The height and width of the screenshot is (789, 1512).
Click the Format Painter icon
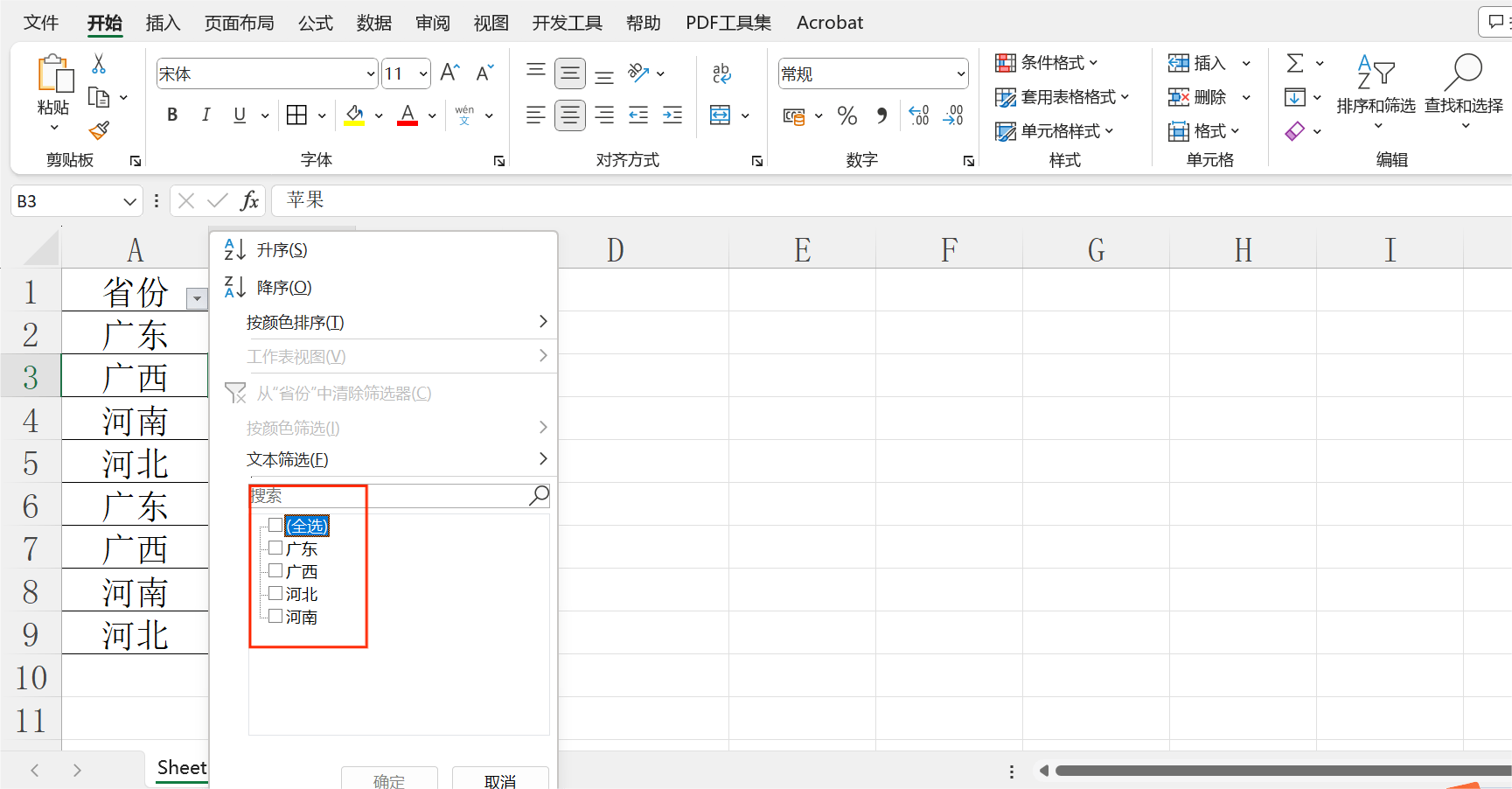(x=98, y=130)
